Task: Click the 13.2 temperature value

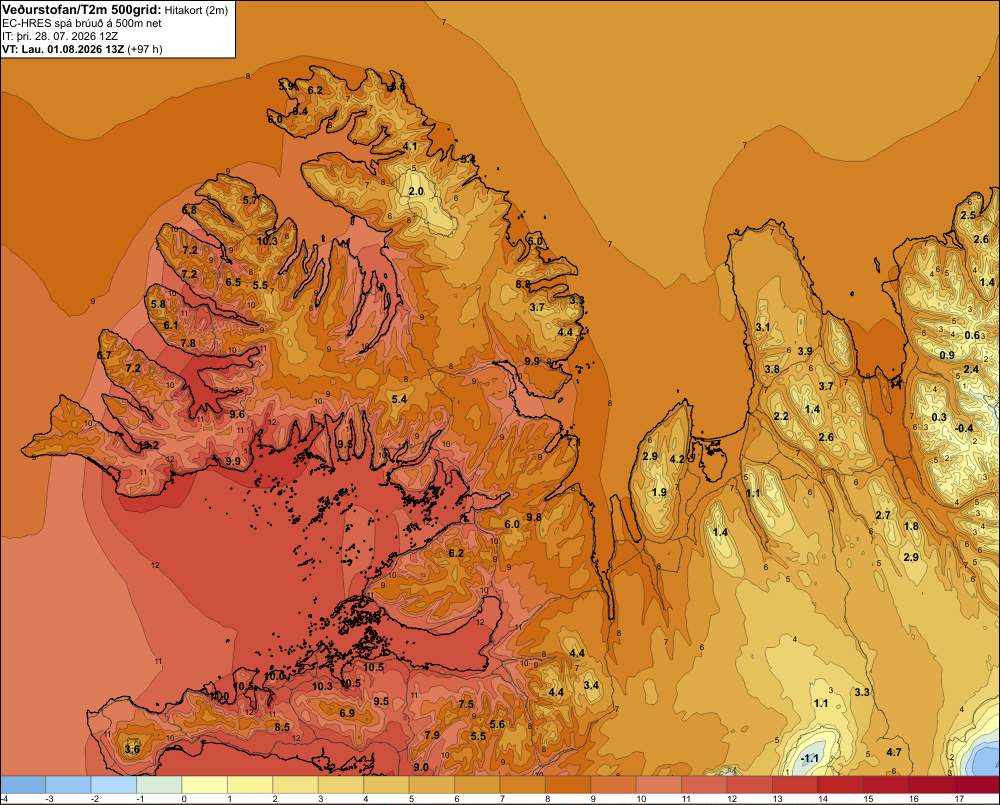Action: pyautogui.click(x=149, y=445)
